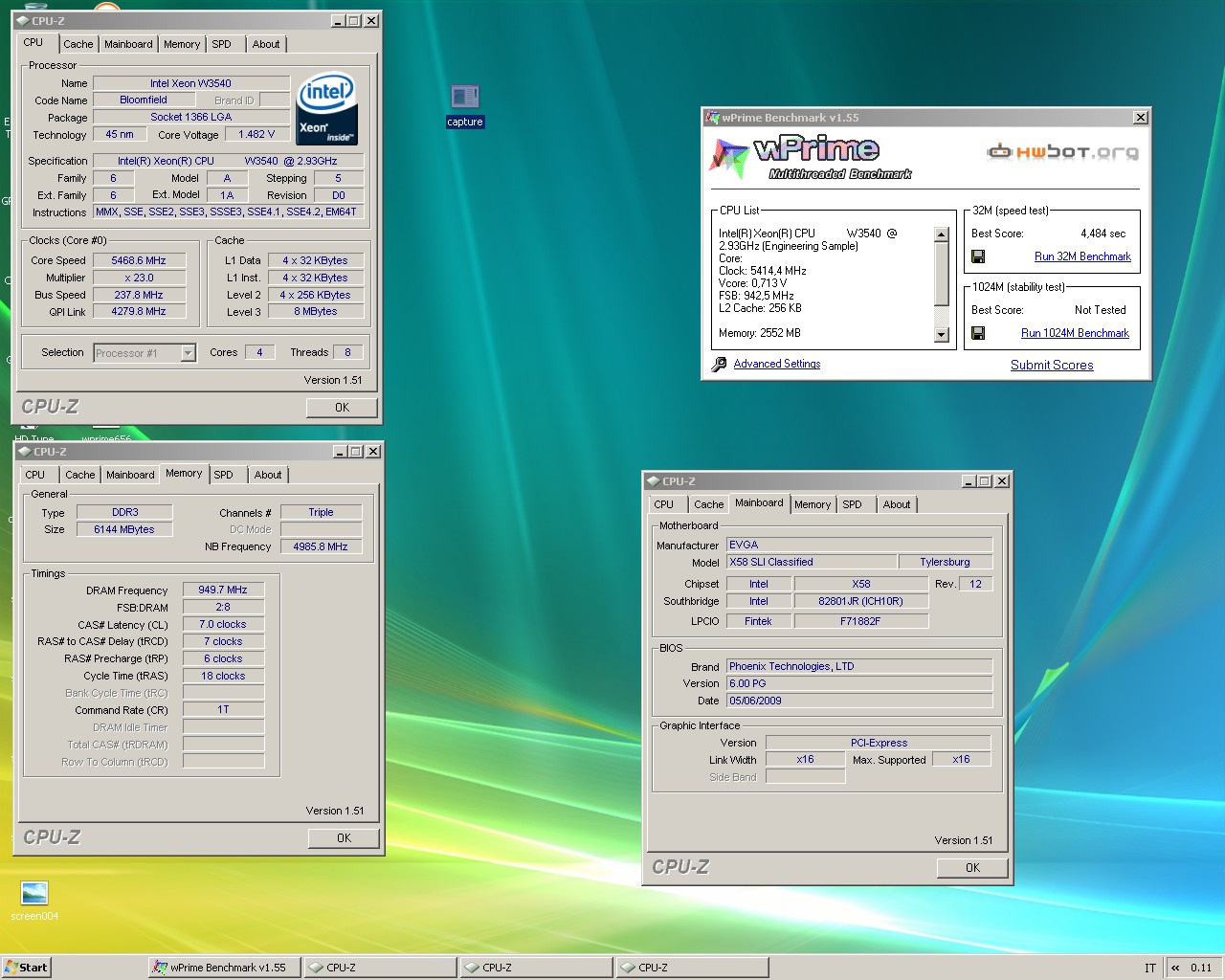This screenshot has width=1225, height=980.
Task: Select the second CPU-Z taskbar button
Action: (536, 968)
